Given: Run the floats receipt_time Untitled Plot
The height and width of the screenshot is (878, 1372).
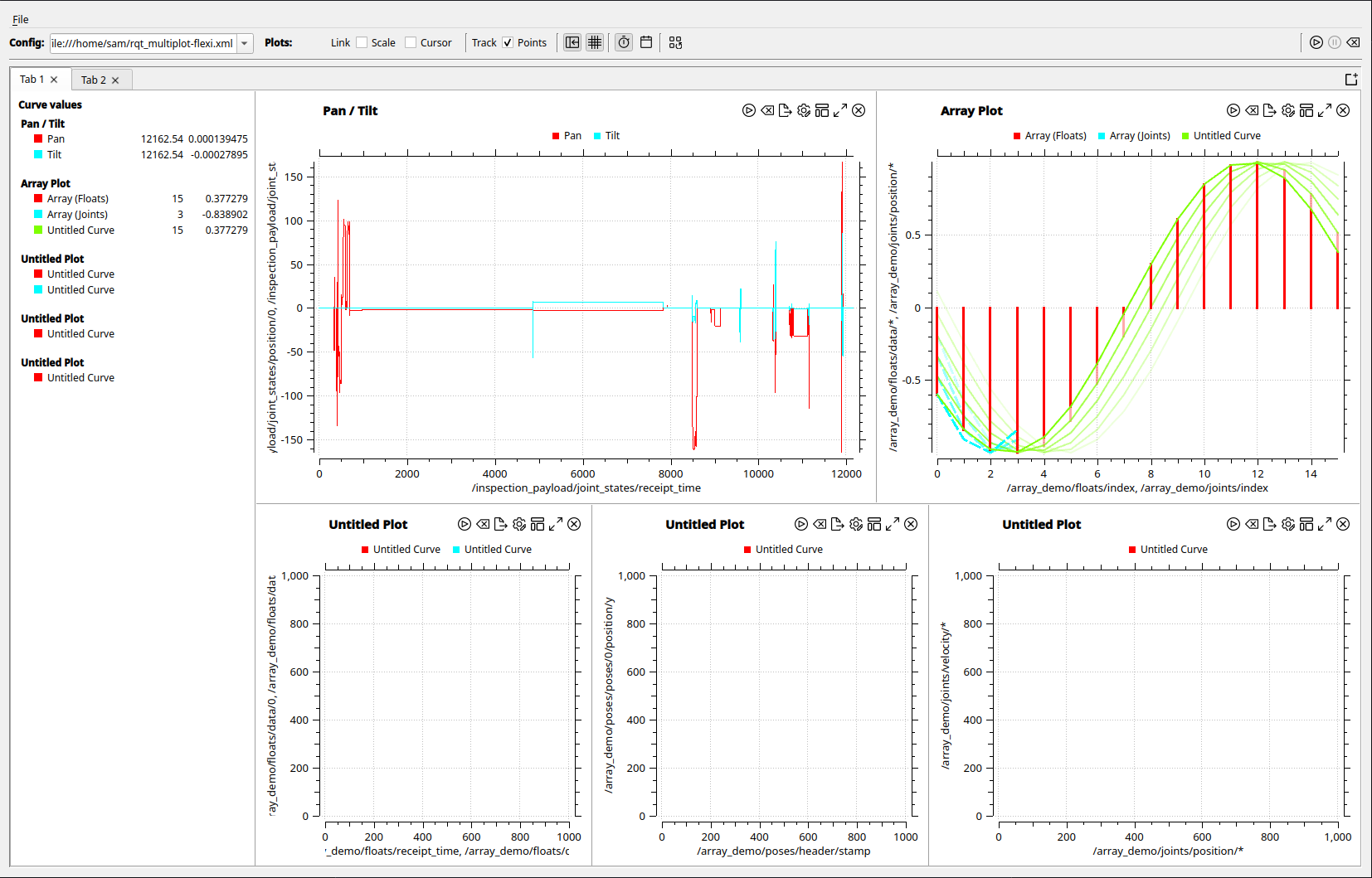Looking at the screenshot, I should click(465, 524).
